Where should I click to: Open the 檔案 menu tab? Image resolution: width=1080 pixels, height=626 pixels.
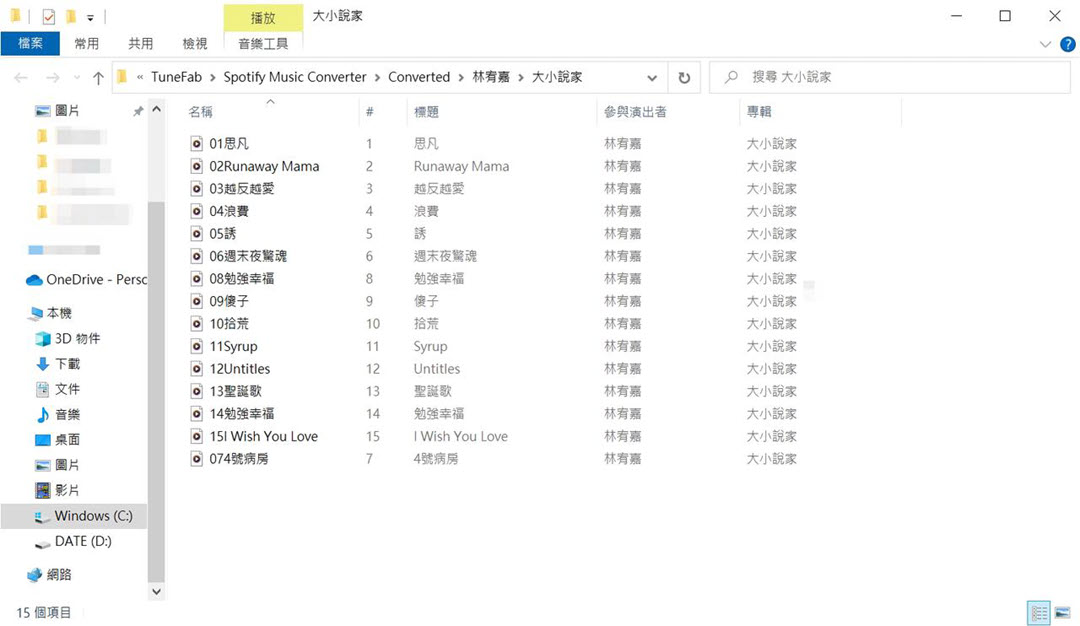point(31,43)
